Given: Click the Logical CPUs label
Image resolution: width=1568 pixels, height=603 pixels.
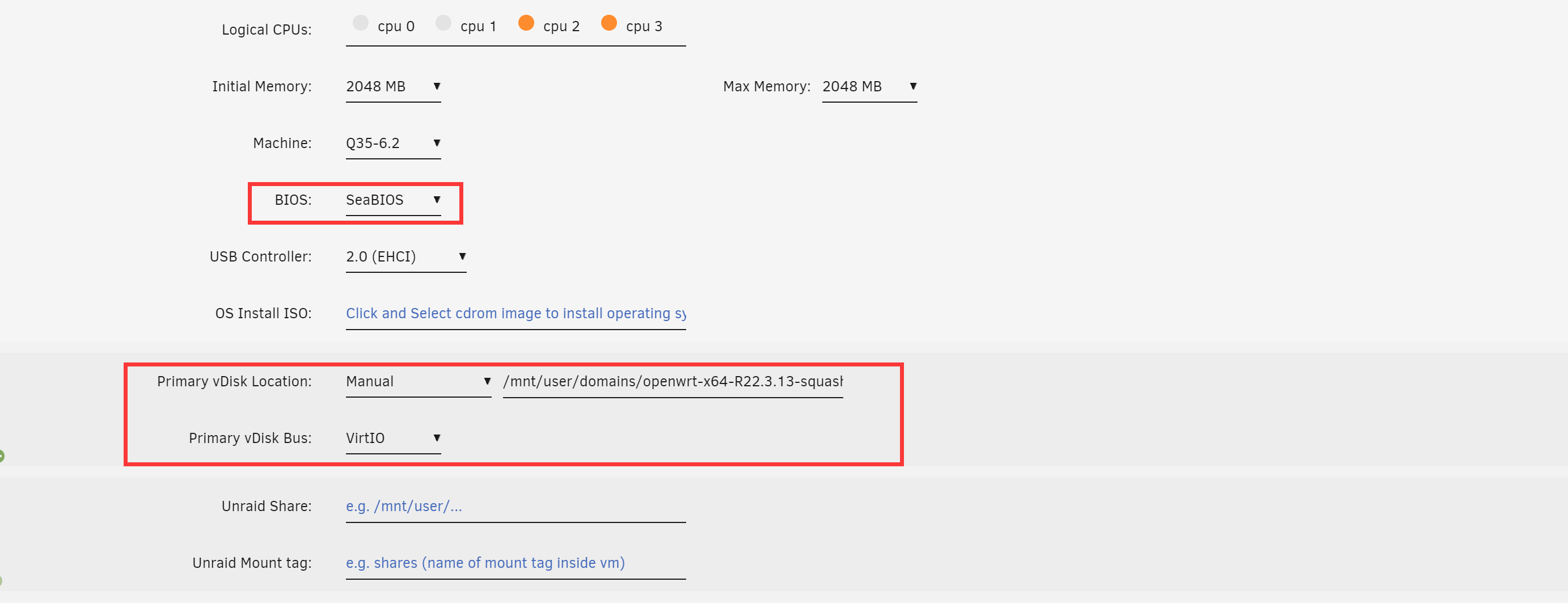Looking at the screenshot, I should click(x=266, y=29).
